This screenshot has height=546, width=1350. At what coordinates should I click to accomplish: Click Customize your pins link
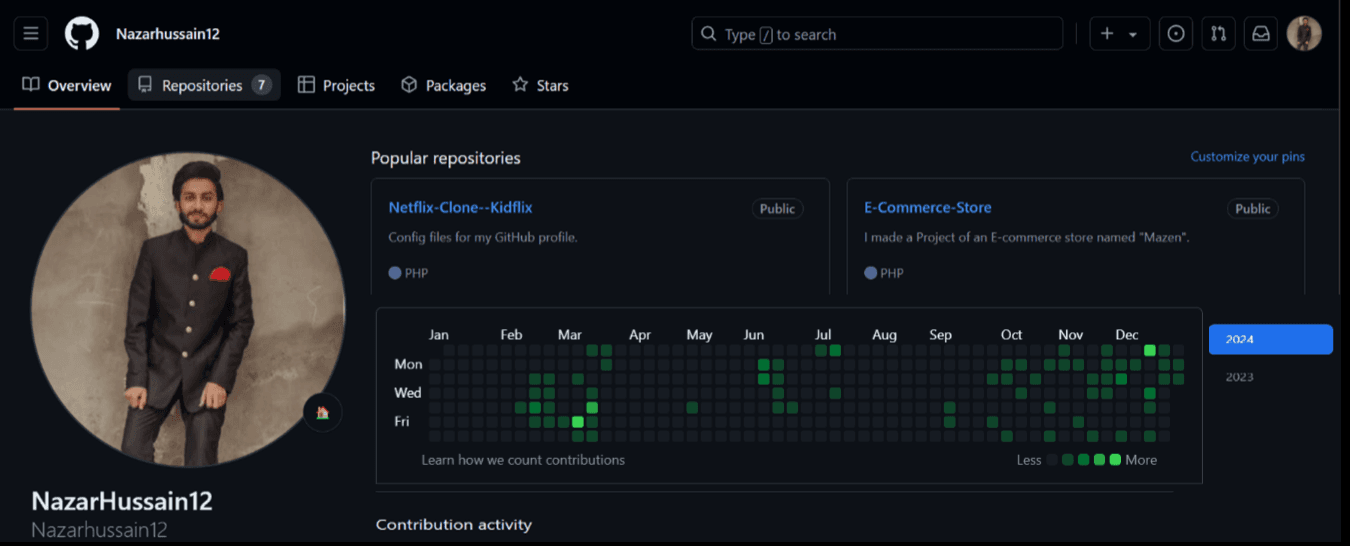[1247, 157]
